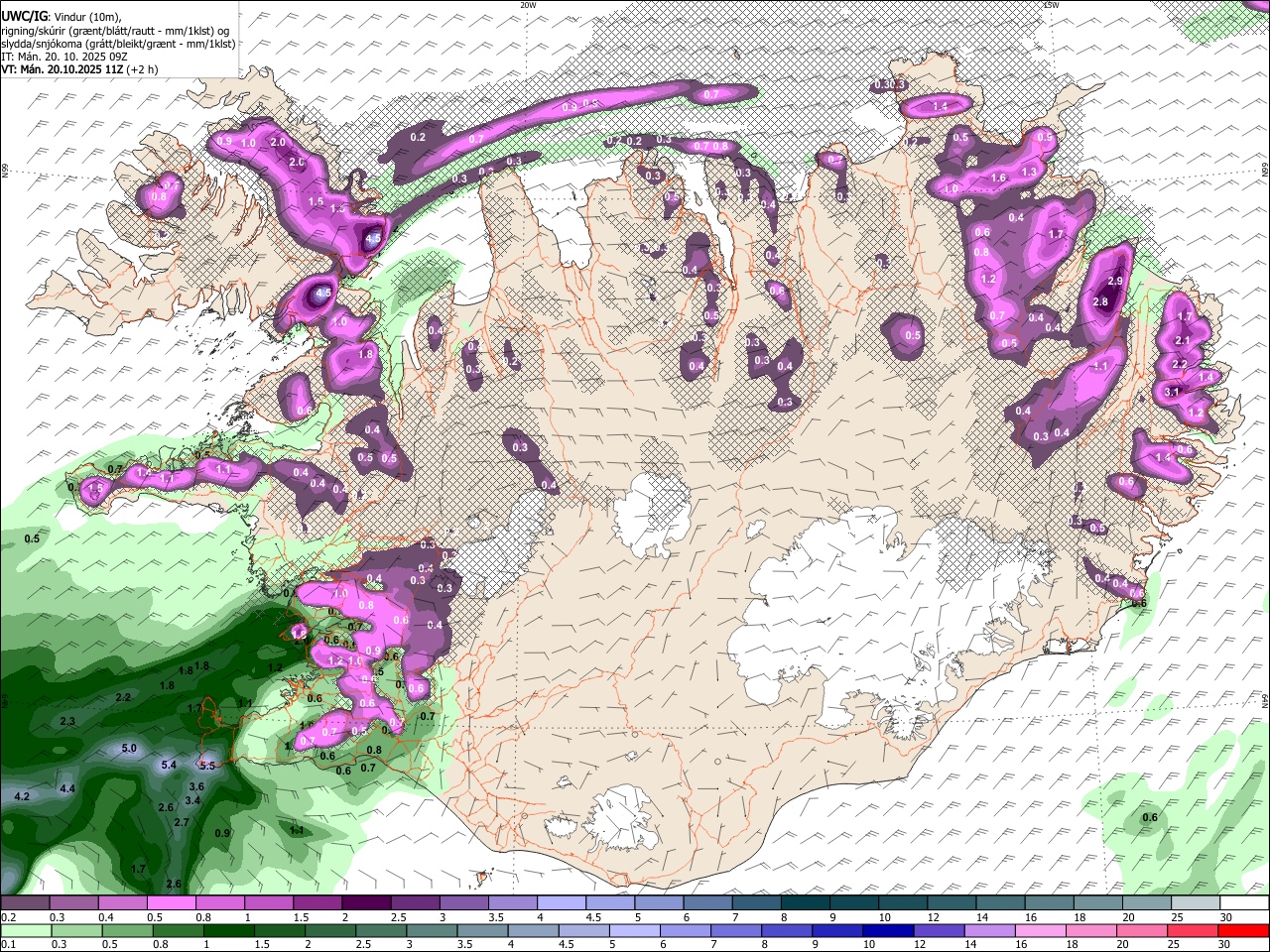1270x952 pixels.
Task: Click the 20W longitude label on the map's upper border
Action: 528,5
